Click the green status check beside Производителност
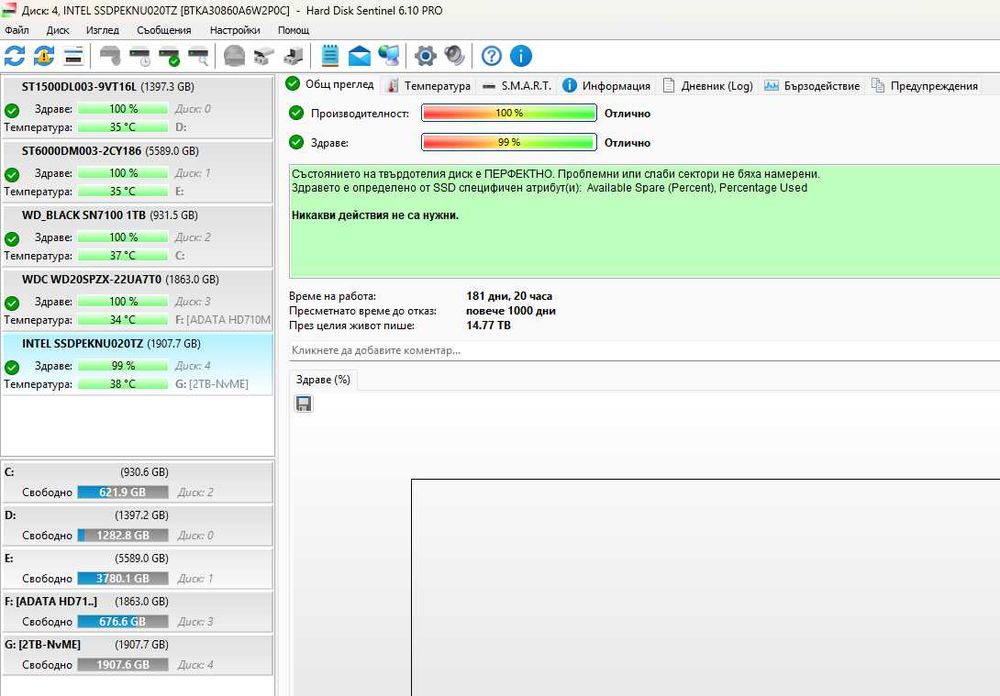 click(x=296, y=113)
